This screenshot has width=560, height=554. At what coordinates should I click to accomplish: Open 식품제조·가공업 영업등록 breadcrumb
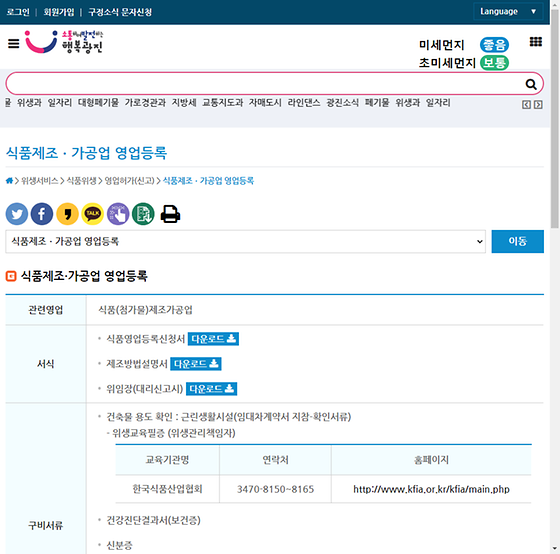[x=208, y=181]
